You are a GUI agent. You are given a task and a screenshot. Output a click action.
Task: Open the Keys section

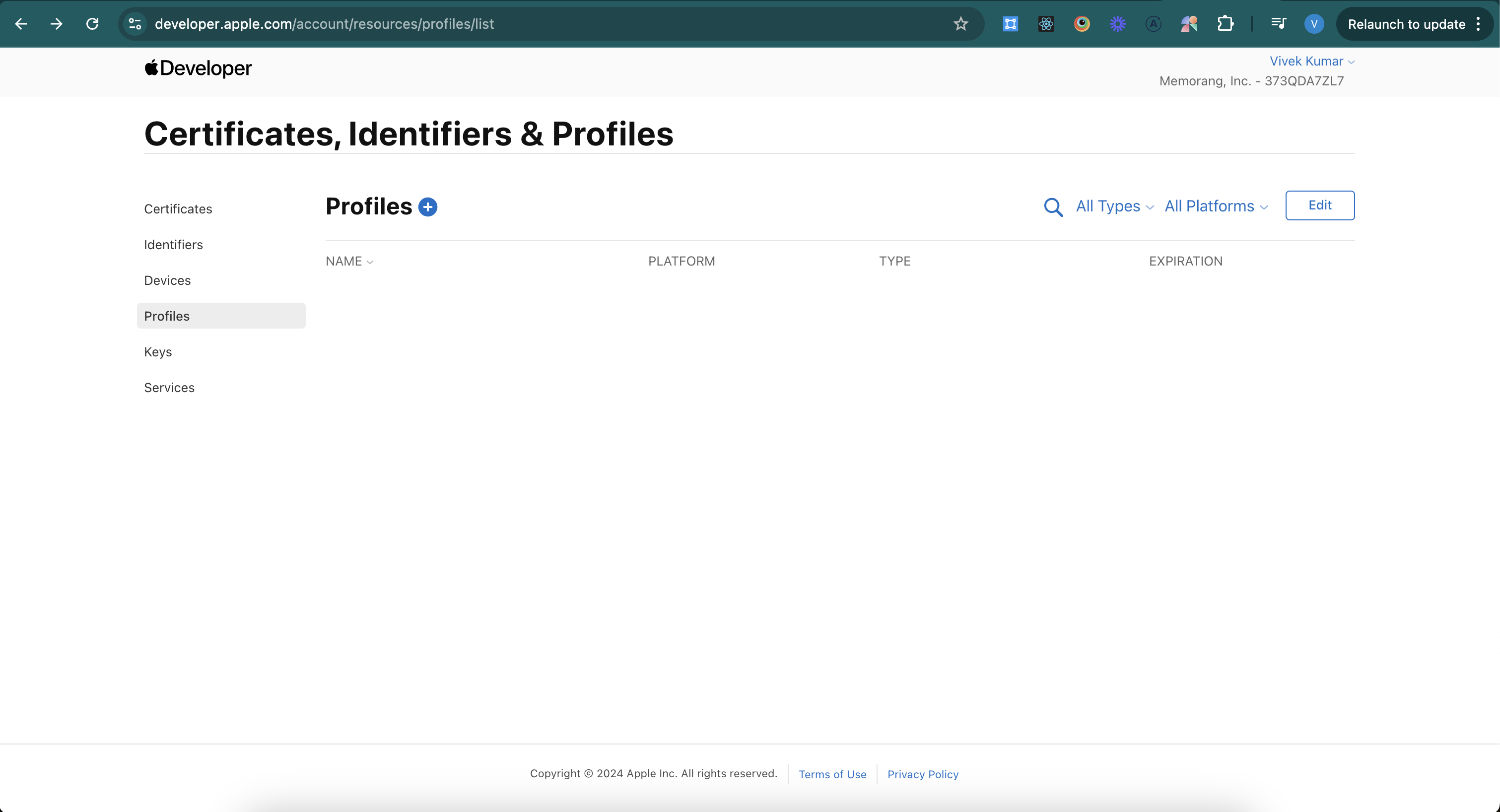tap(158, 351)
